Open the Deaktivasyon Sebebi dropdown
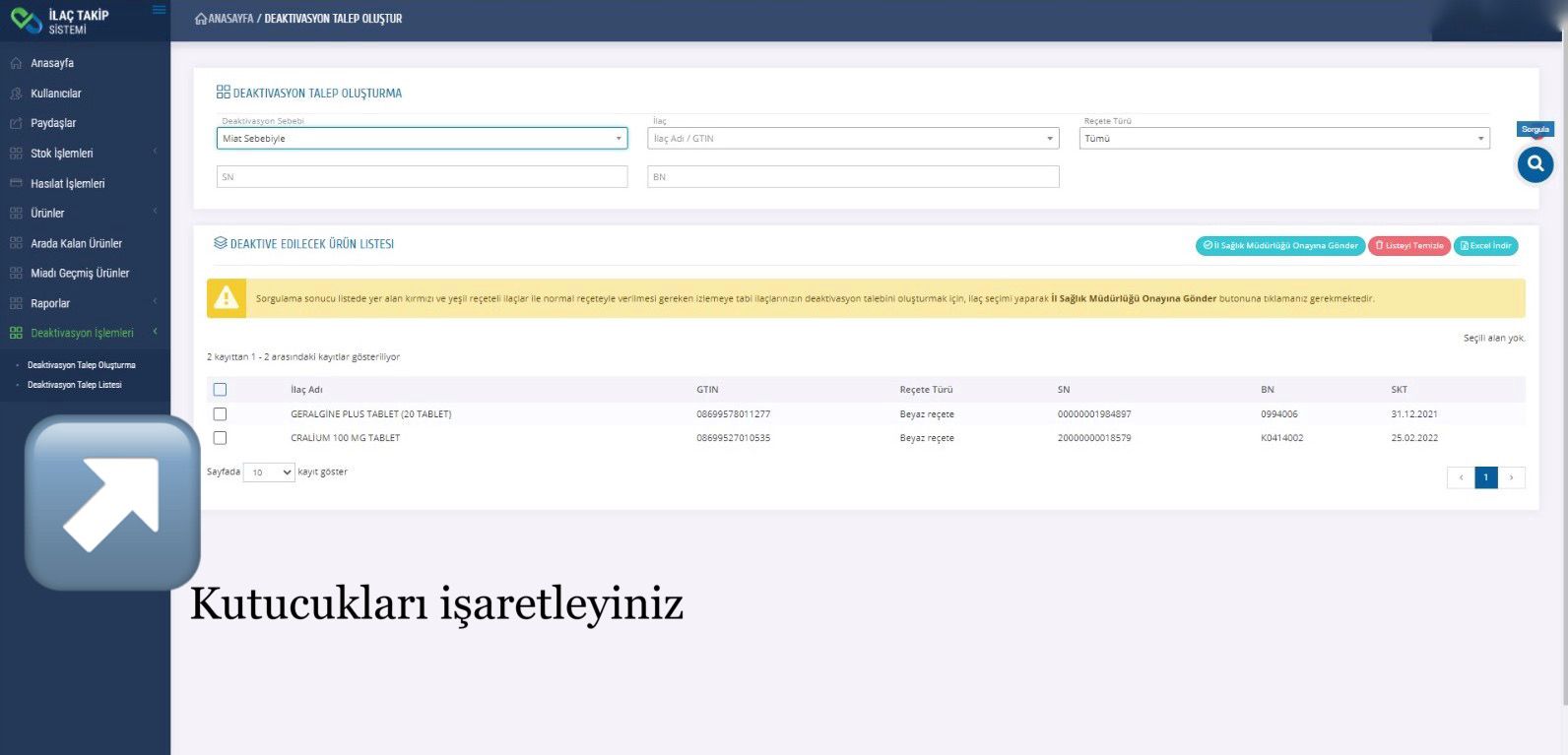 pos(422,139)
